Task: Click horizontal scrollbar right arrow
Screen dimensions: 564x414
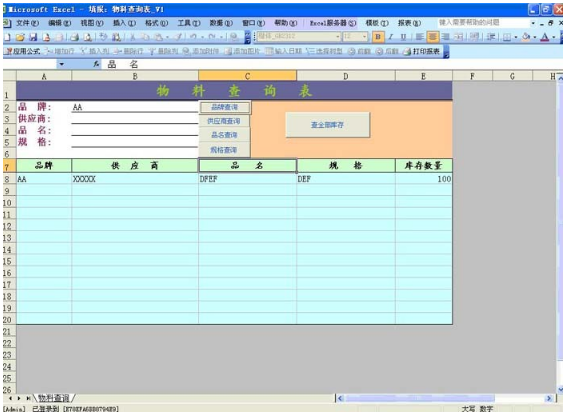Action: 549,398
